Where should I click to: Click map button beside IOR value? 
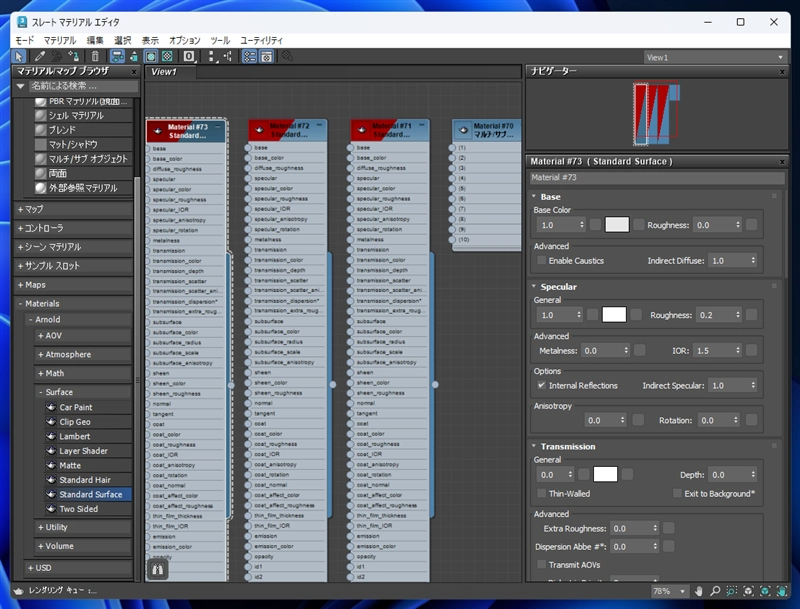752,350
